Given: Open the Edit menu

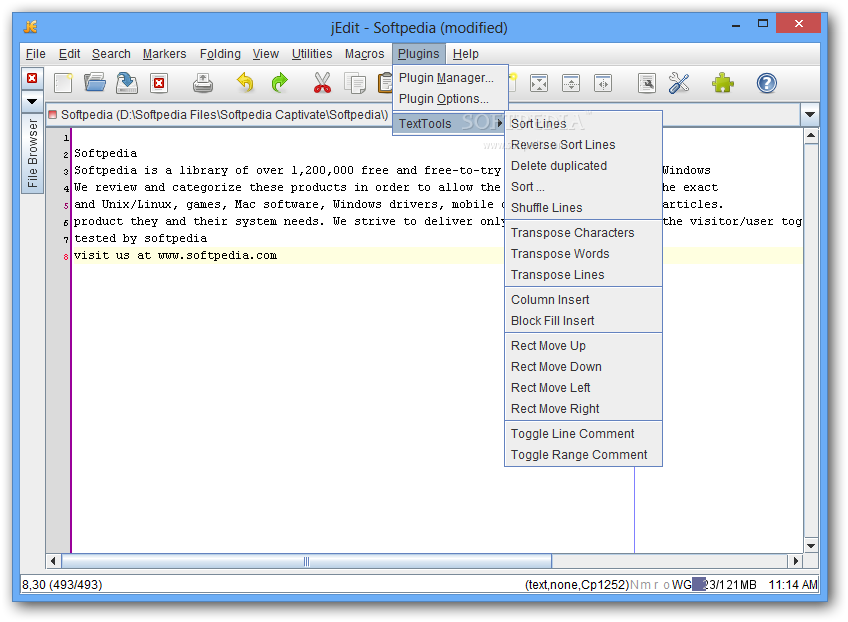Looking at the screenshot, I should (x=69, y=54).
